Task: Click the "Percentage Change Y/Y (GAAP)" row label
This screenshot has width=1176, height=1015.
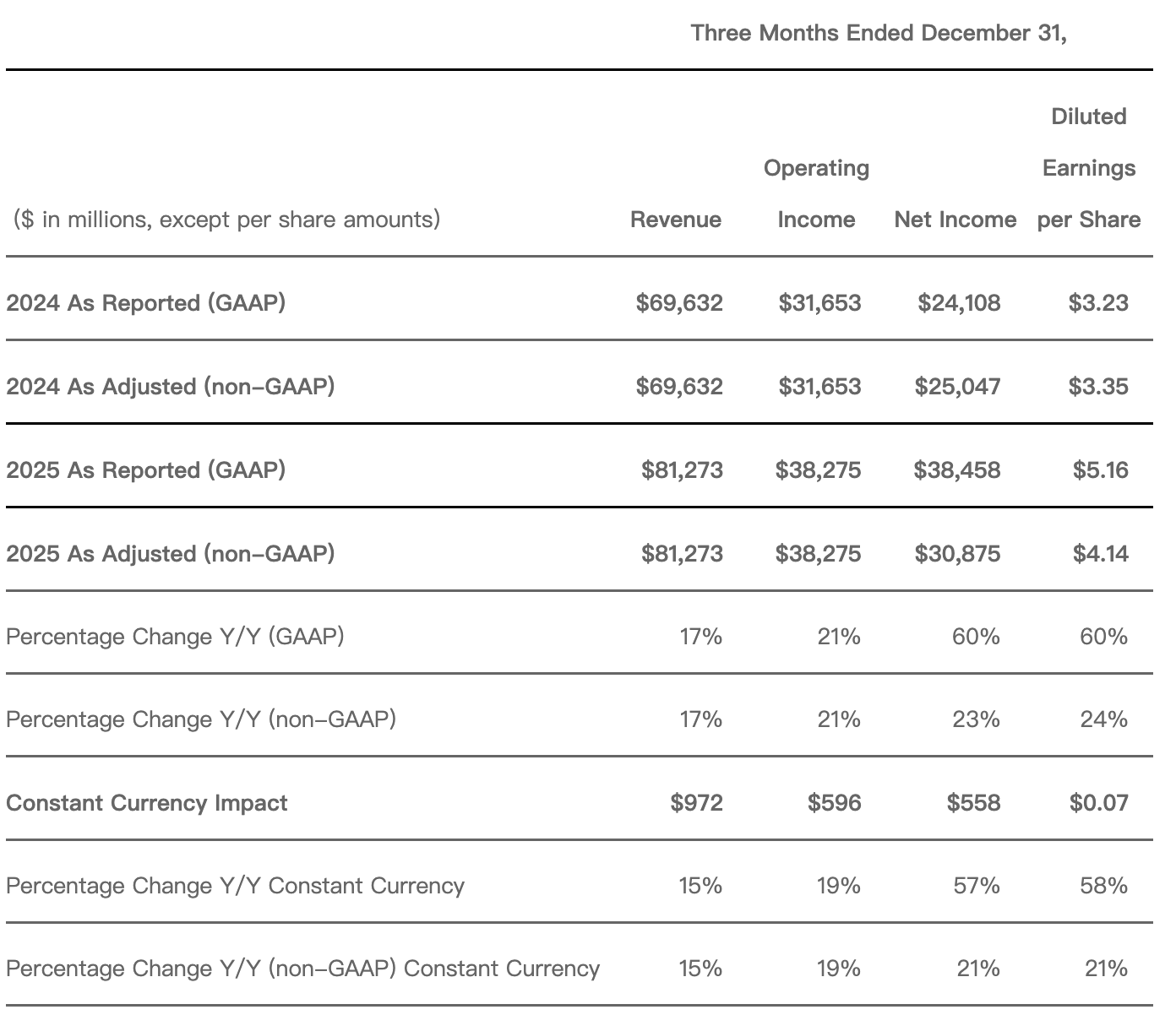Action: (x=175, y=636)
